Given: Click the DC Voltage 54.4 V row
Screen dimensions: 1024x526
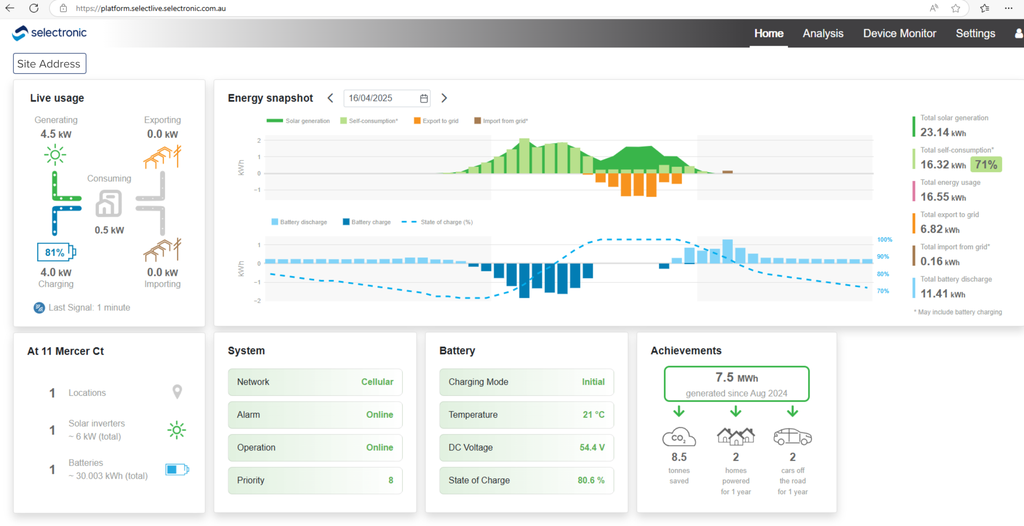Looking at the screenshot, I should click(526, 448).
